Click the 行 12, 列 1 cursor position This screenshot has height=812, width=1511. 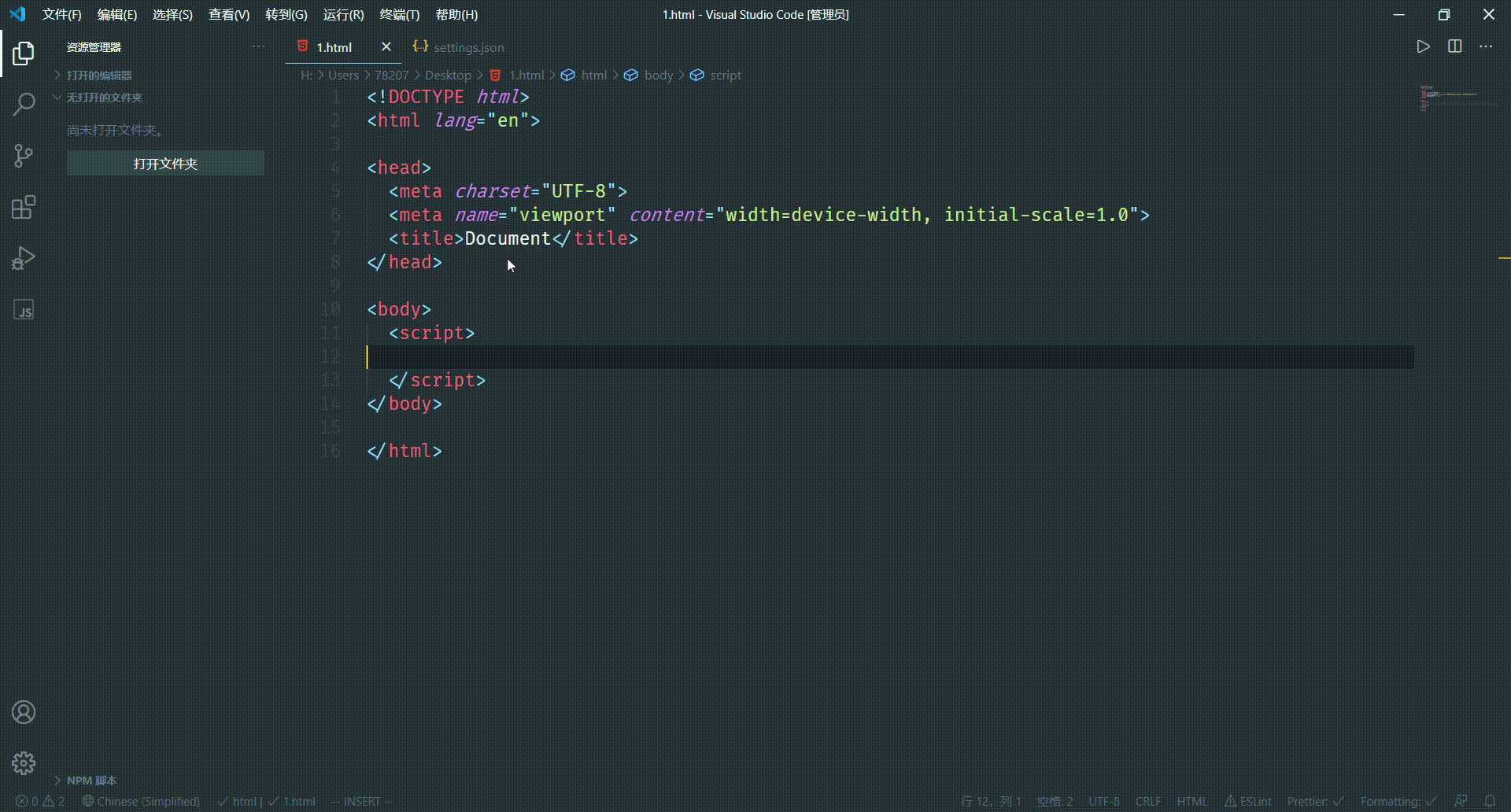[990, 801]
